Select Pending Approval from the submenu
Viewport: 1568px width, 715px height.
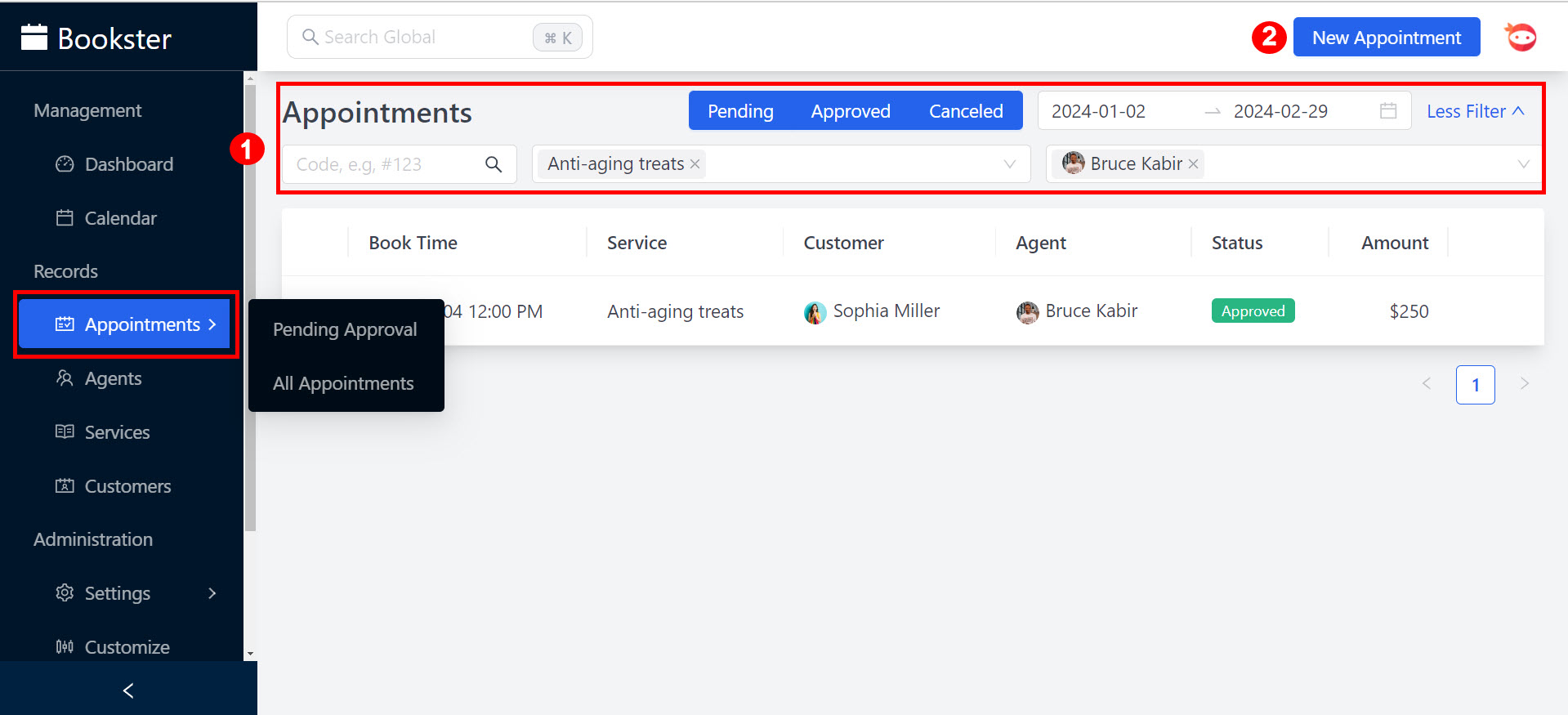coord(345,329)
